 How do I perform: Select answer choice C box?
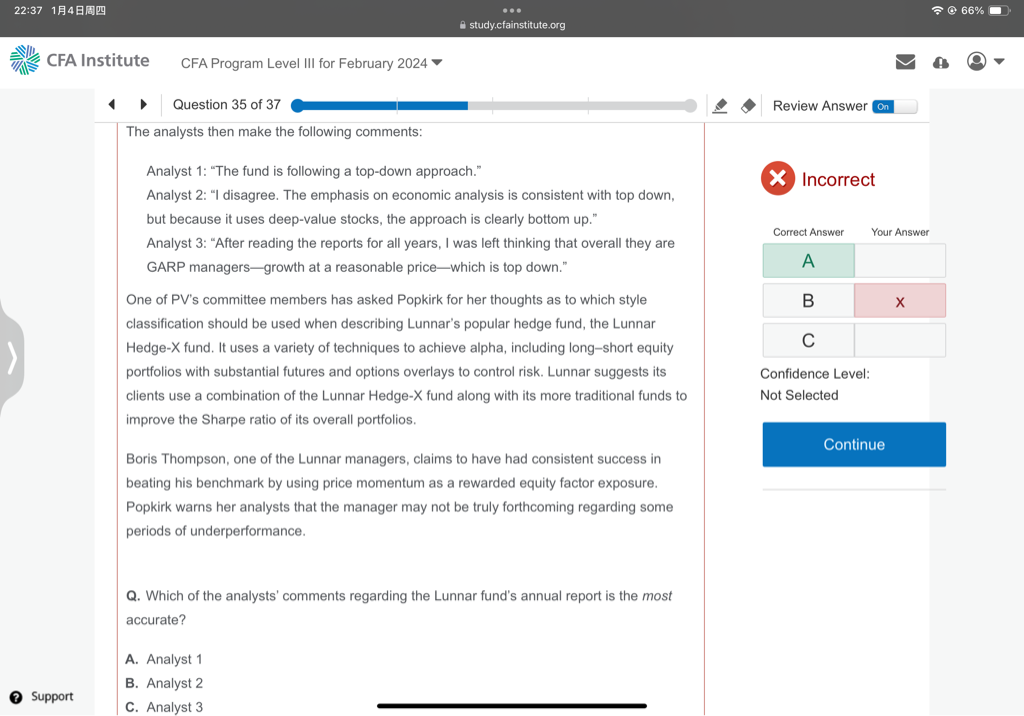(x=808, y=341)
